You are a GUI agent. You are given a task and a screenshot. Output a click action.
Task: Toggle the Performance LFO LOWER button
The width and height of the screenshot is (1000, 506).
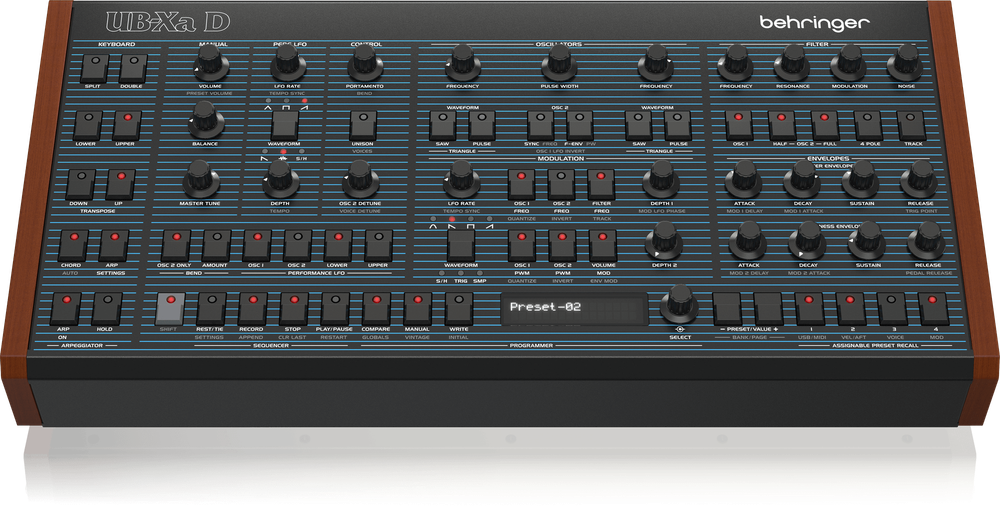coord(338,246)
